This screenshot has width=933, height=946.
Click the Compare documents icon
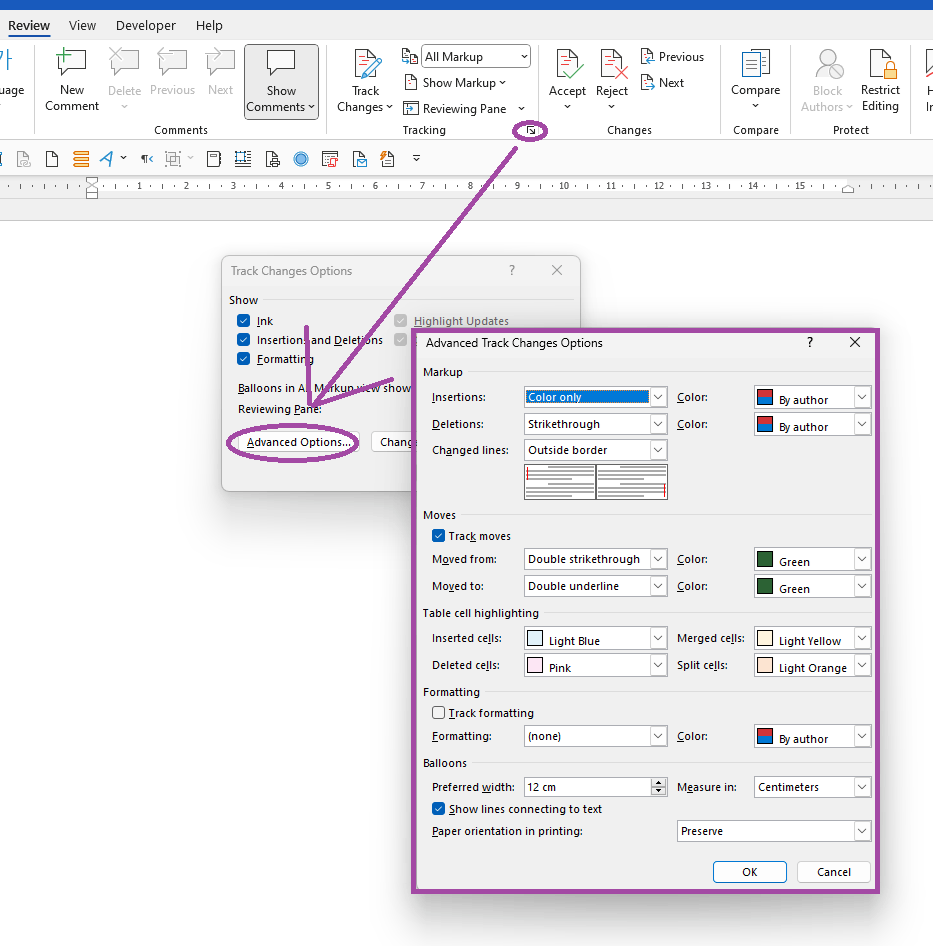pyautogui.click(x=755, y=63)
